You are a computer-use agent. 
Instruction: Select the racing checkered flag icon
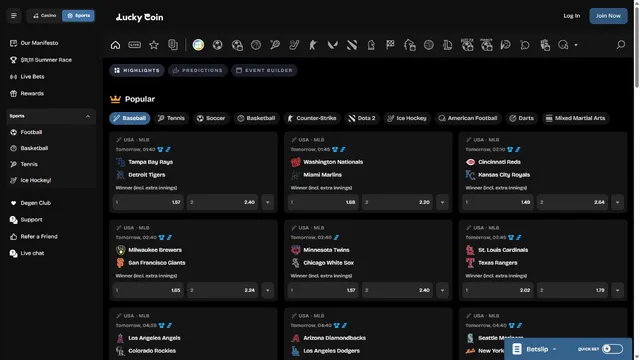point(390,45)
